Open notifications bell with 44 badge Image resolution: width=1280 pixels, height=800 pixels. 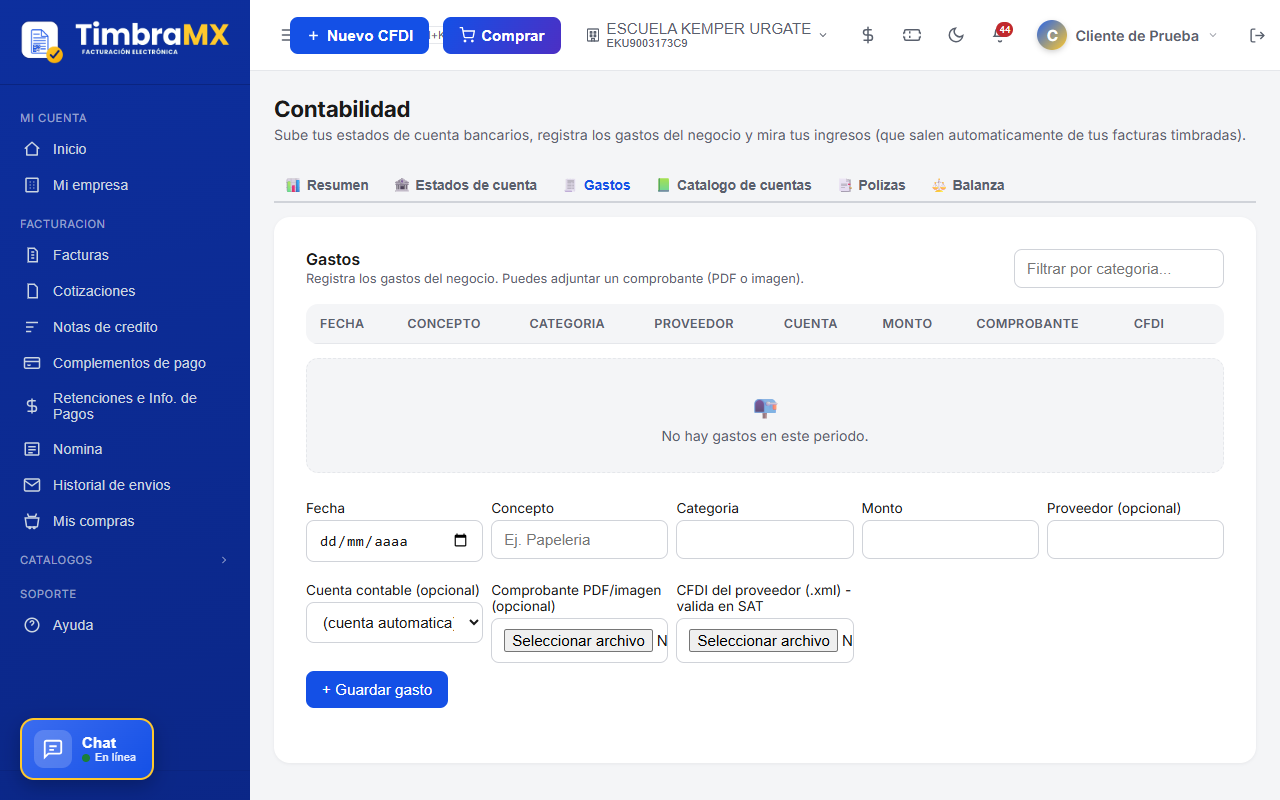tap(1000, 36)
